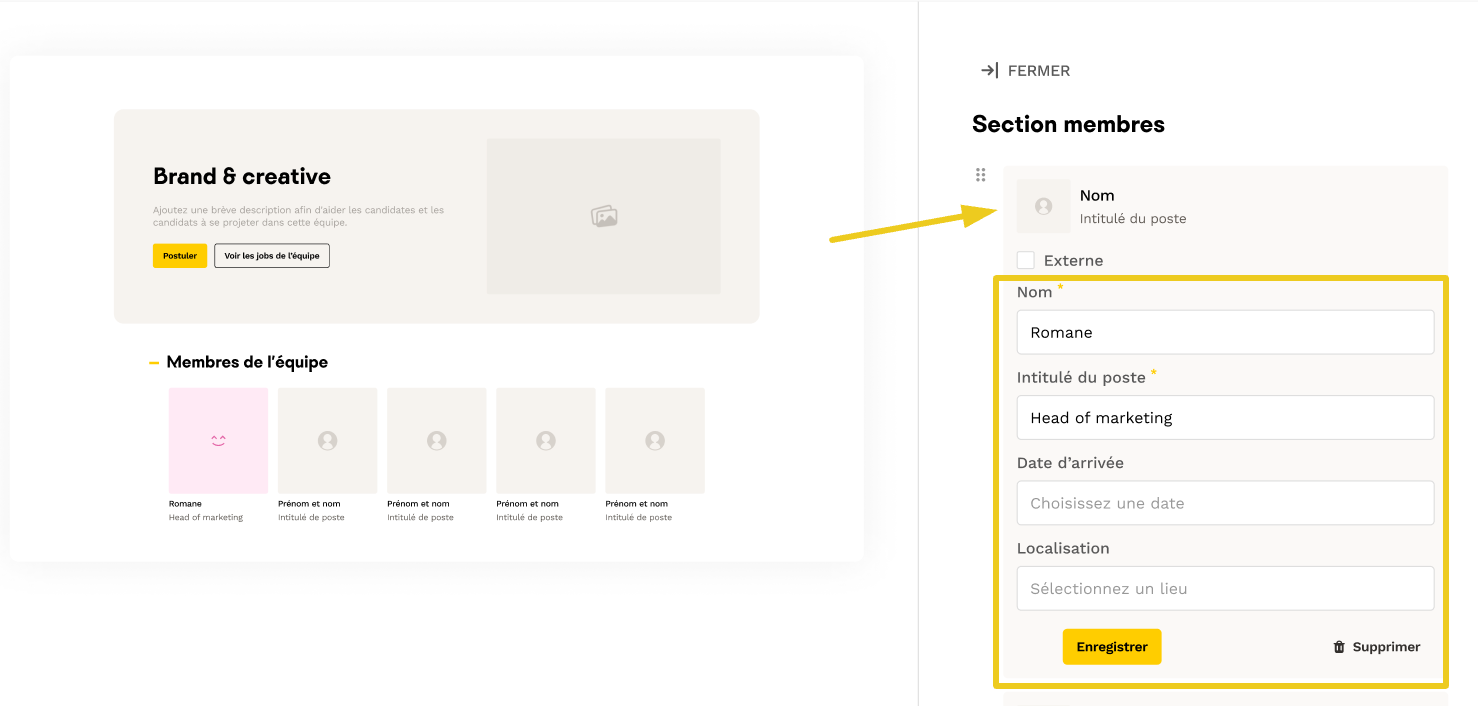
Task: Click Voir les jobs de l'équipe button
Action: [x=272, y=256]
